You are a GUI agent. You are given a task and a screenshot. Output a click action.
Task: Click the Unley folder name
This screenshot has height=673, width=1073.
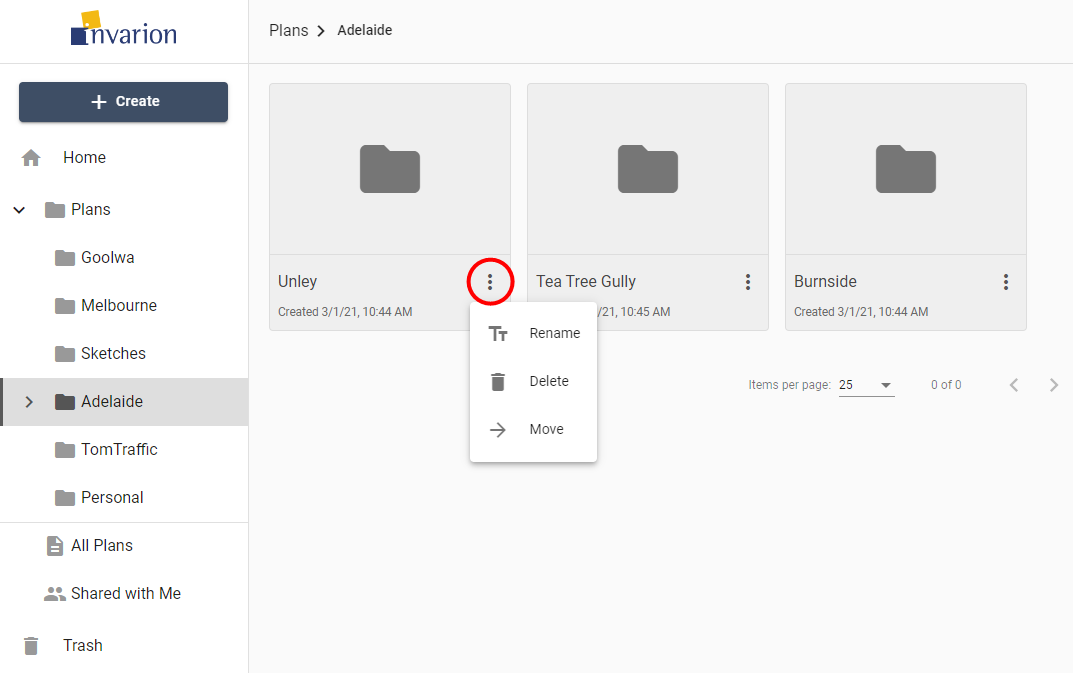click(x=298, y=282)
